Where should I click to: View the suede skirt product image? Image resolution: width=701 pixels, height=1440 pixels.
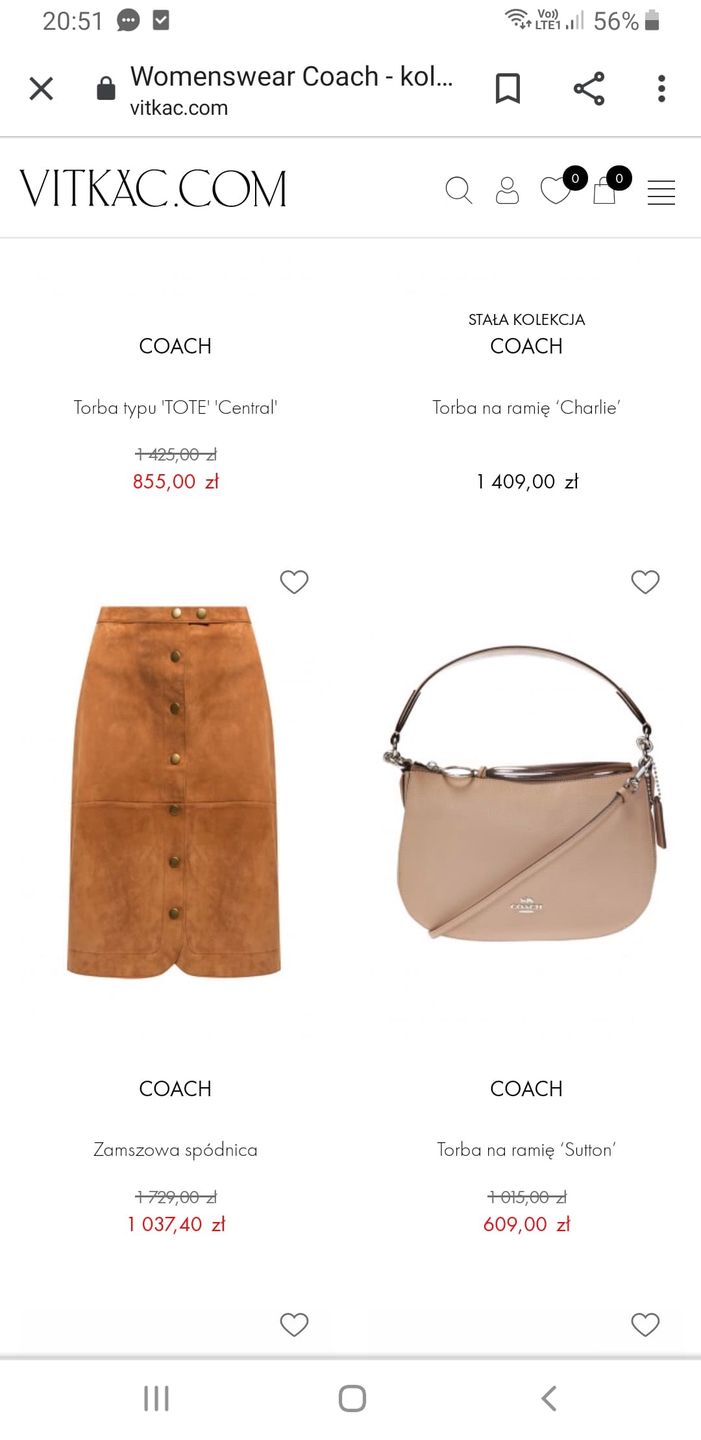[x=174, y=790]
